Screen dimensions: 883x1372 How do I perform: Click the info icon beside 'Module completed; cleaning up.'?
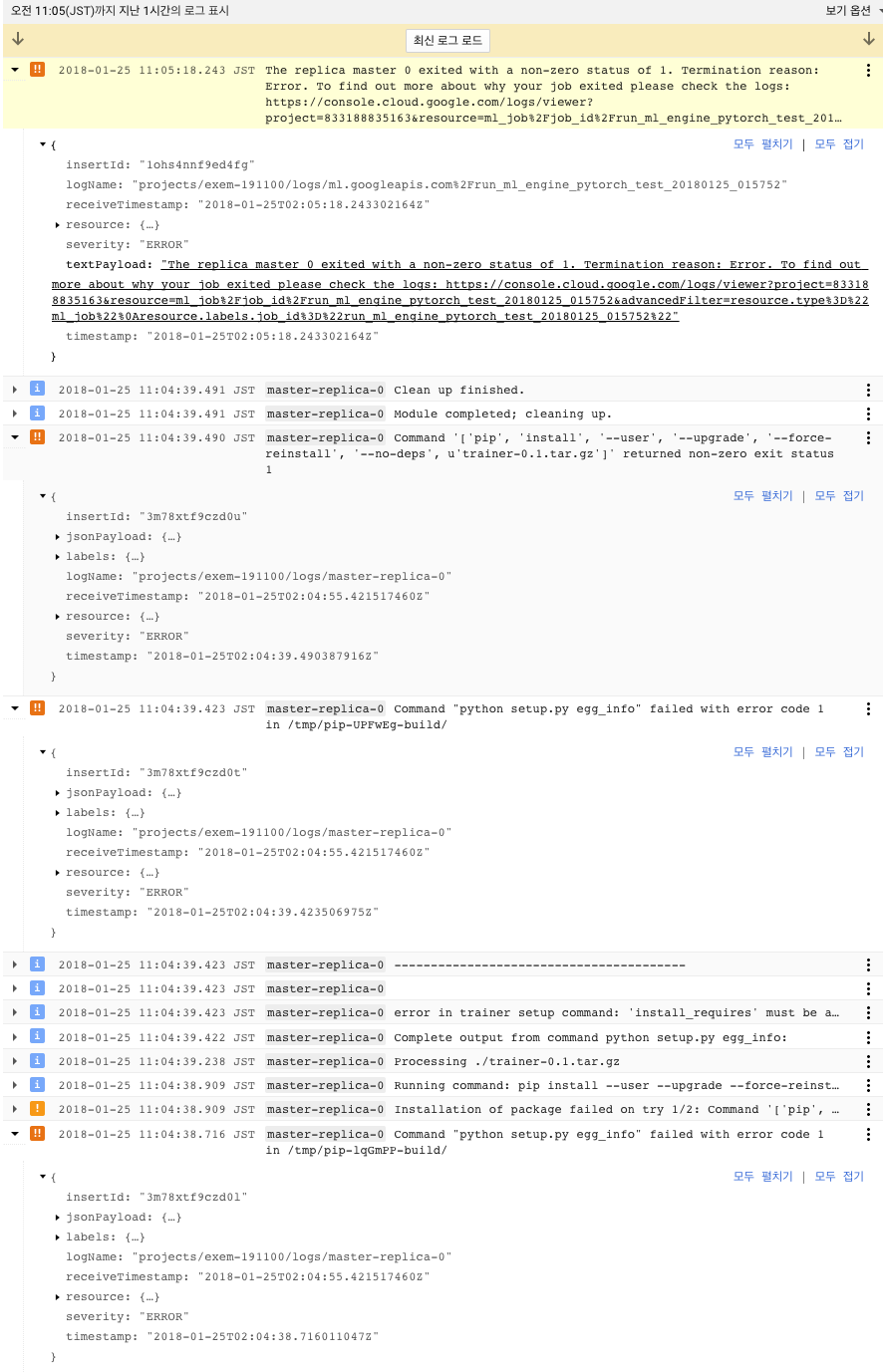coord(37,413)
